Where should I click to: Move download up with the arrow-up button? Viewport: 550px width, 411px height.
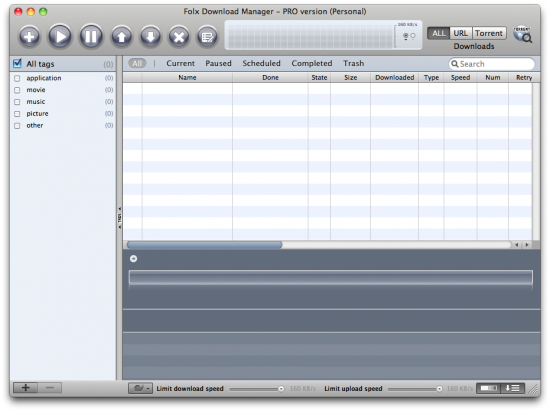click(121, 36)
